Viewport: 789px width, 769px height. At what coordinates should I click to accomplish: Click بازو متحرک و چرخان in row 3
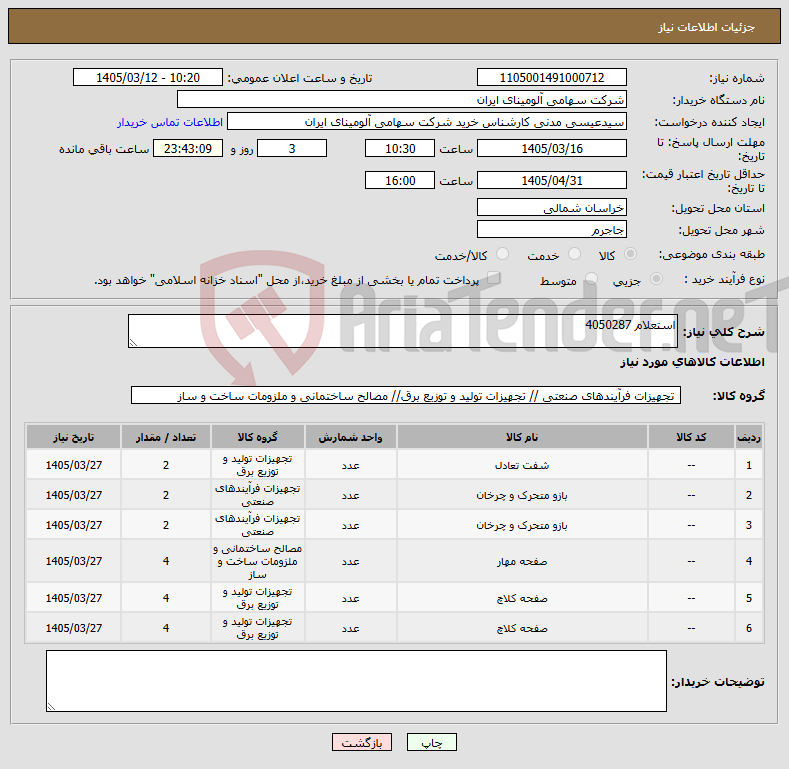coord(522,525)
